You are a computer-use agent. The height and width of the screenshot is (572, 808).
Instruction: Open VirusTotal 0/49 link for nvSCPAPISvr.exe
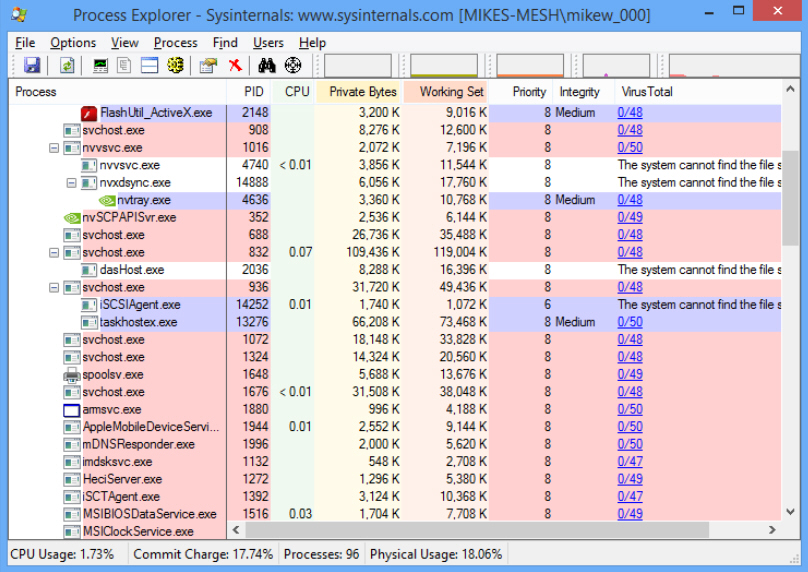[630, 217]
